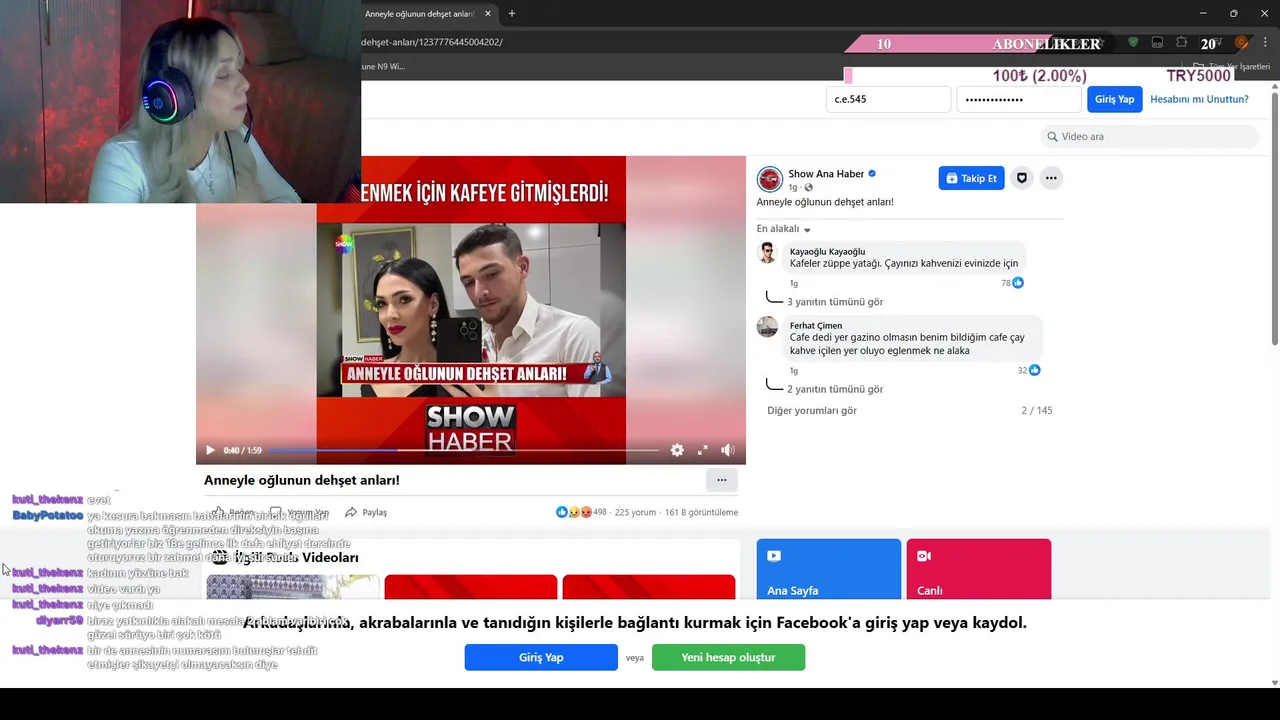1280x720 pixels.
Task: View the 78 likes reaction on first comment
Action: pyautogui.click(x=1012, y=283)
